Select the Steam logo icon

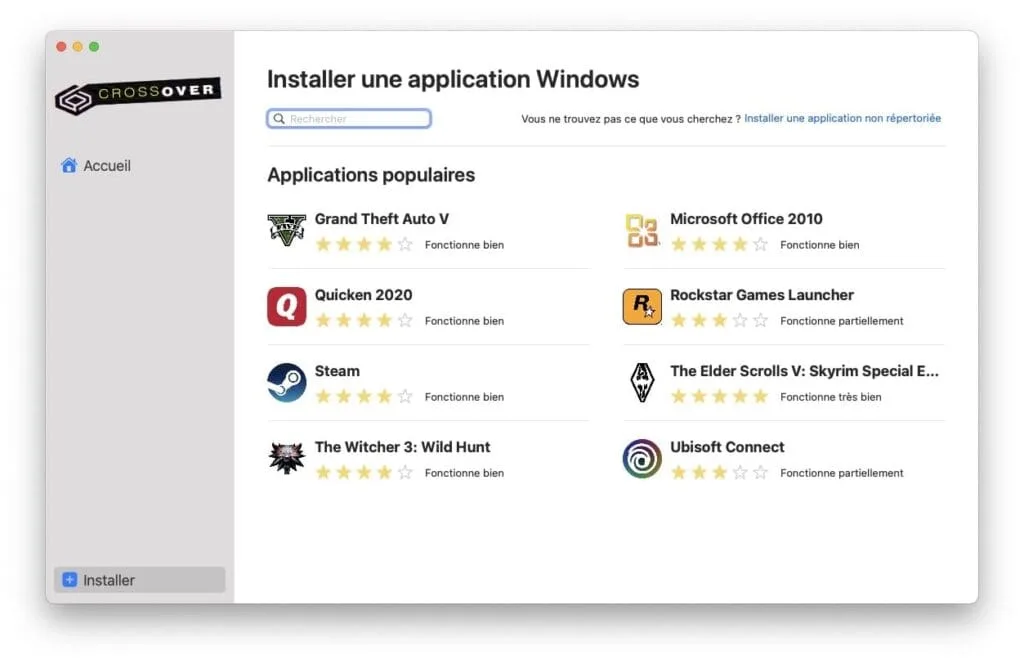pos(286,383)
